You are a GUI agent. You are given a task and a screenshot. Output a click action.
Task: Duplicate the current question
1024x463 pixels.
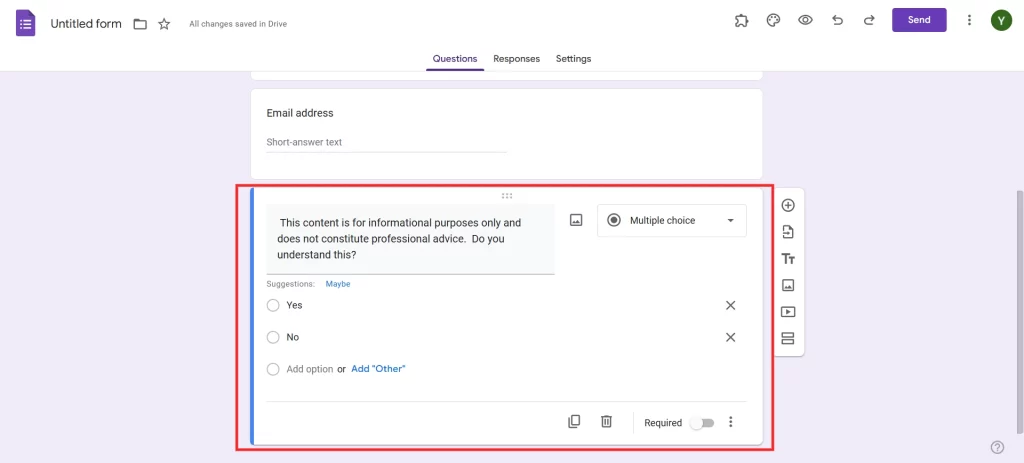[574, 422]
